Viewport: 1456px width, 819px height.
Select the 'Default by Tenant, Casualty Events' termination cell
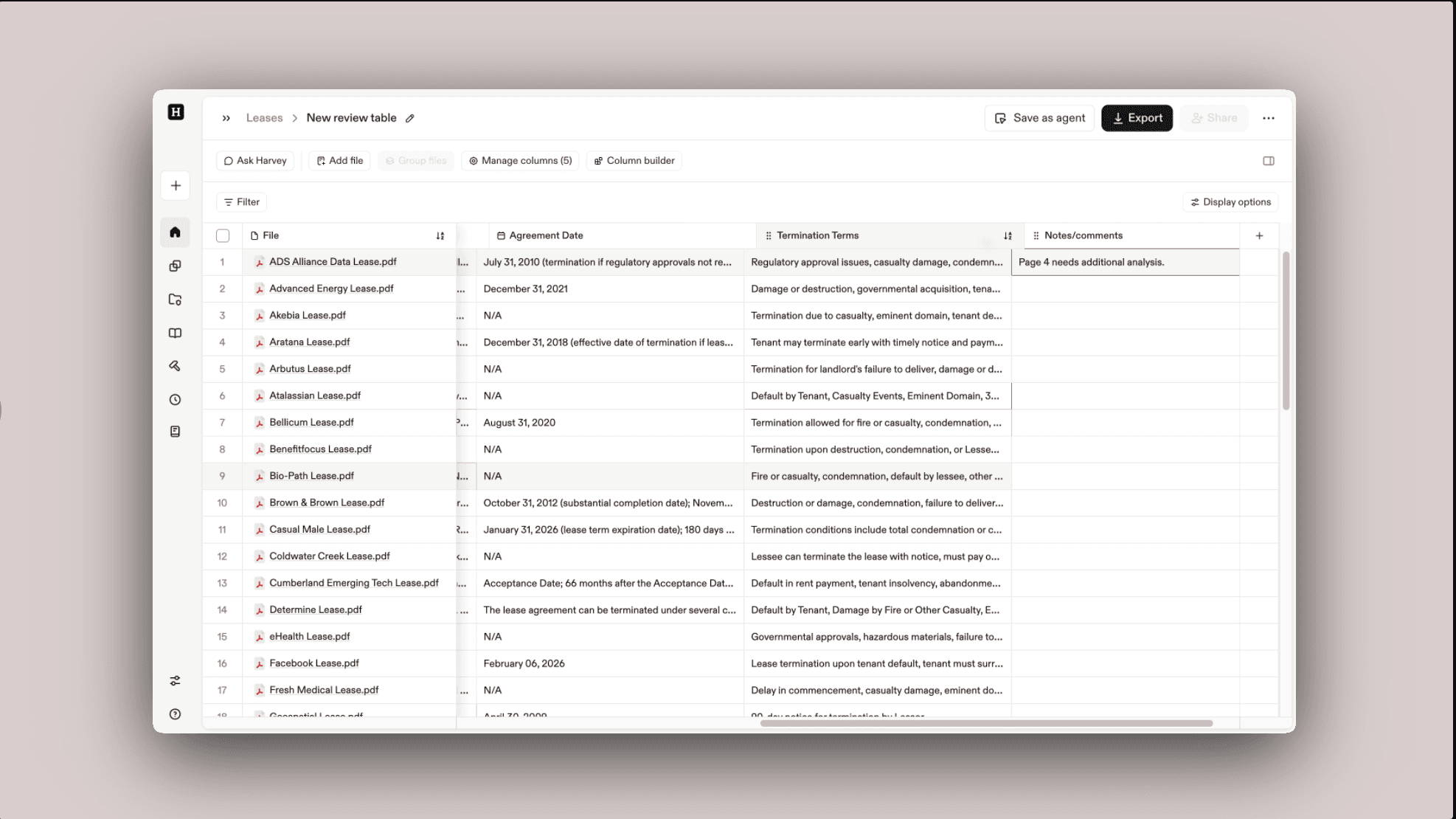click(878, 396)
